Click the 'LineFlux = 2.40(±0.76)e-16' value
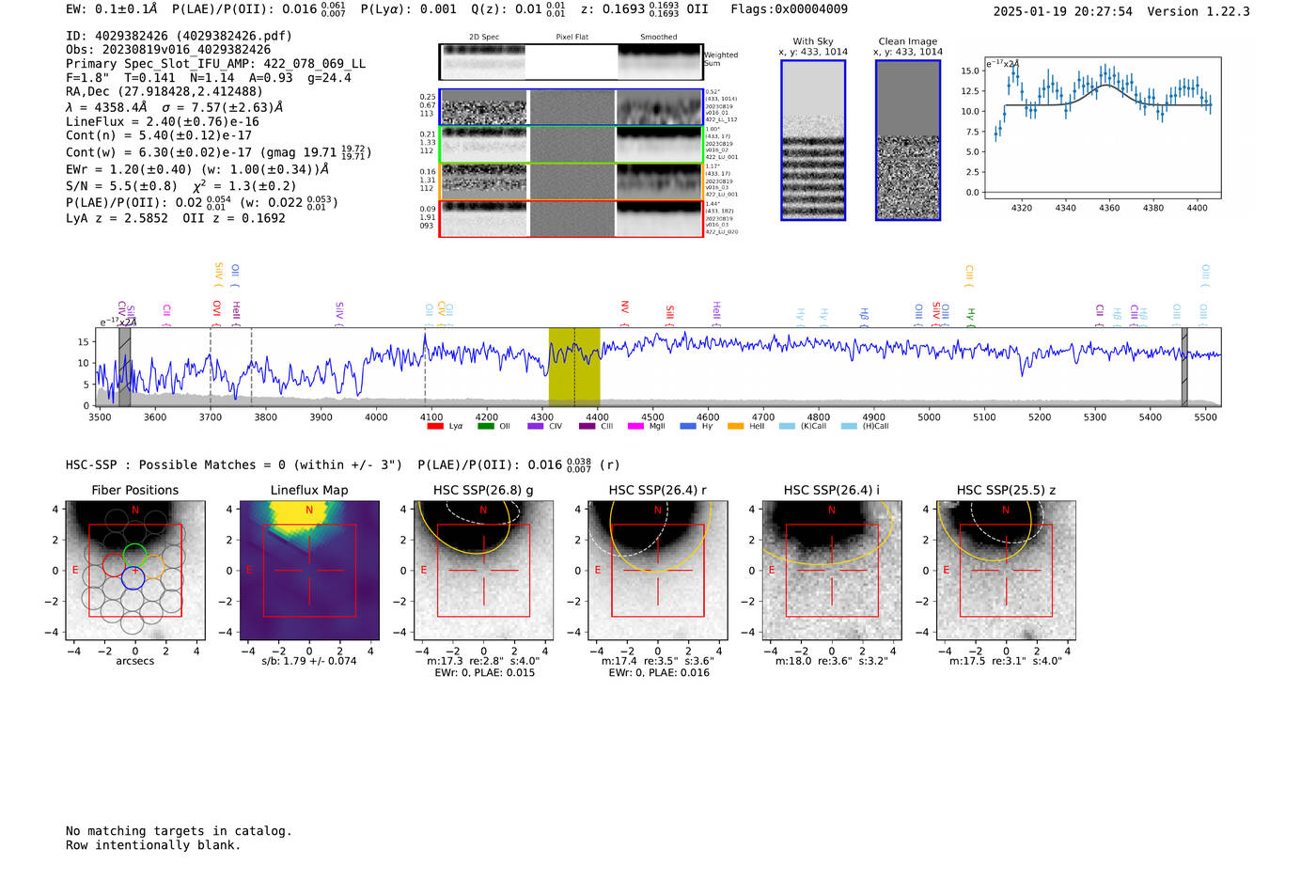 pos(163,121)
